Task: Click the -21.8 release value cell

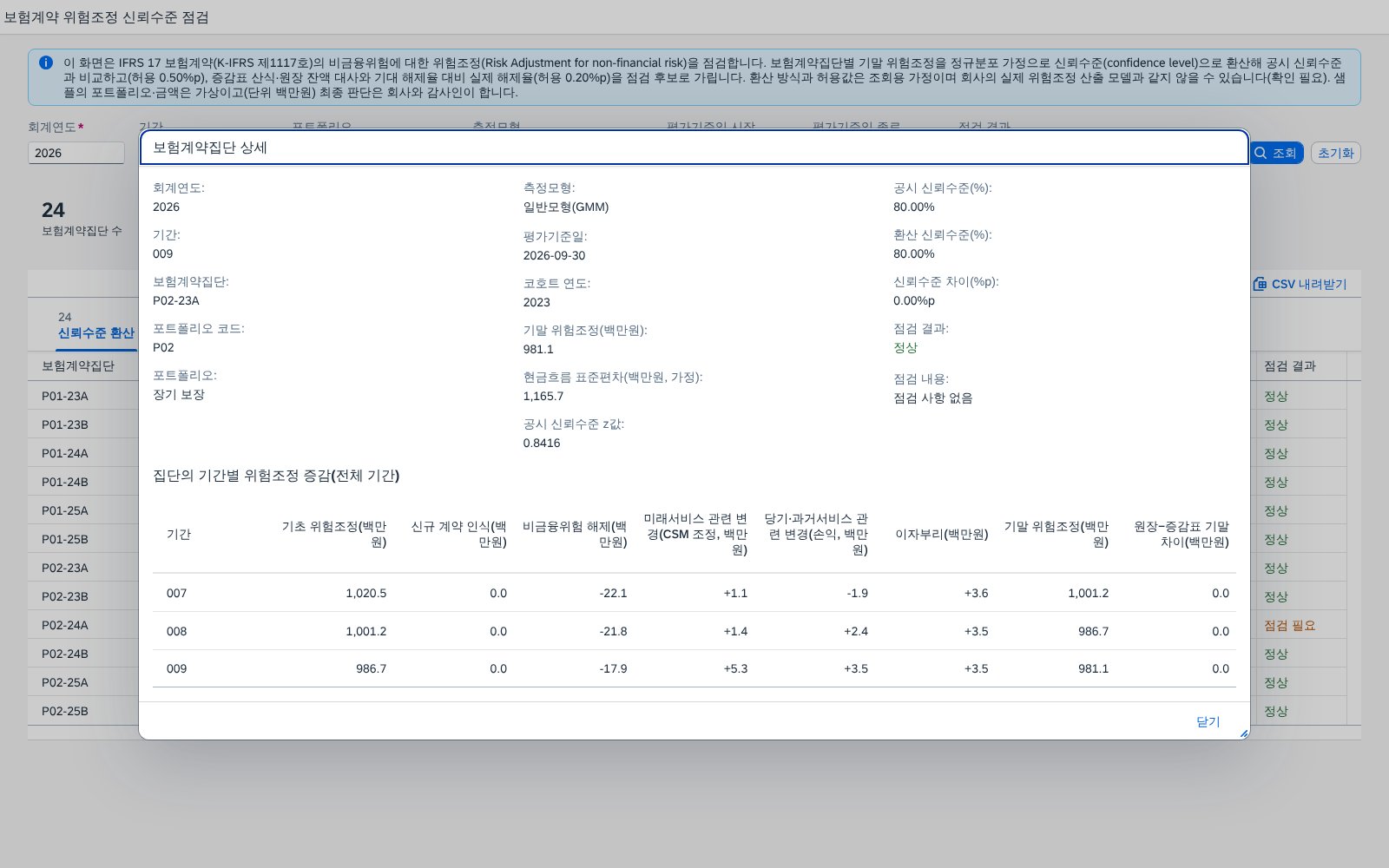Action: pyautogui.click(x=613, y=631)
